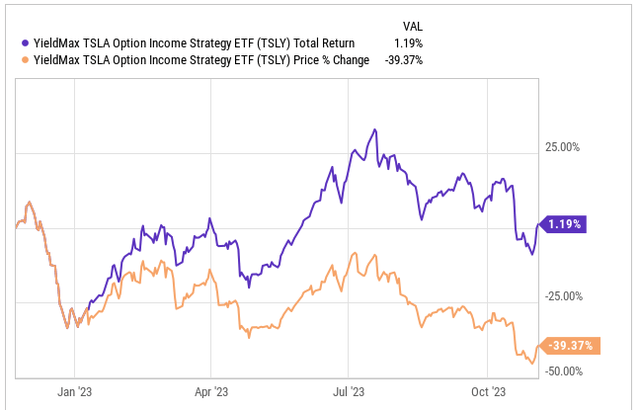Click the purple 1.19% end-of-line flag
Screen dimensions: 640x410
coord(568,223)
